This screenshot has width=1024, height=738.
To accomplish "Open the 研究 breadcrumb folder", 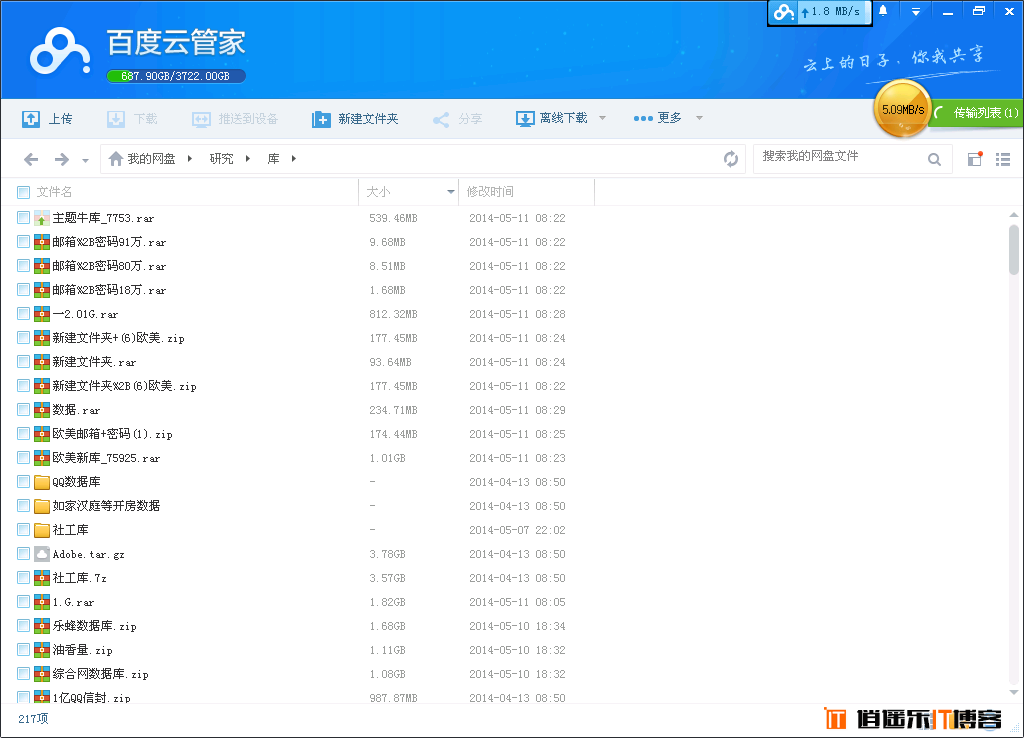I will (x=221, y=159).
